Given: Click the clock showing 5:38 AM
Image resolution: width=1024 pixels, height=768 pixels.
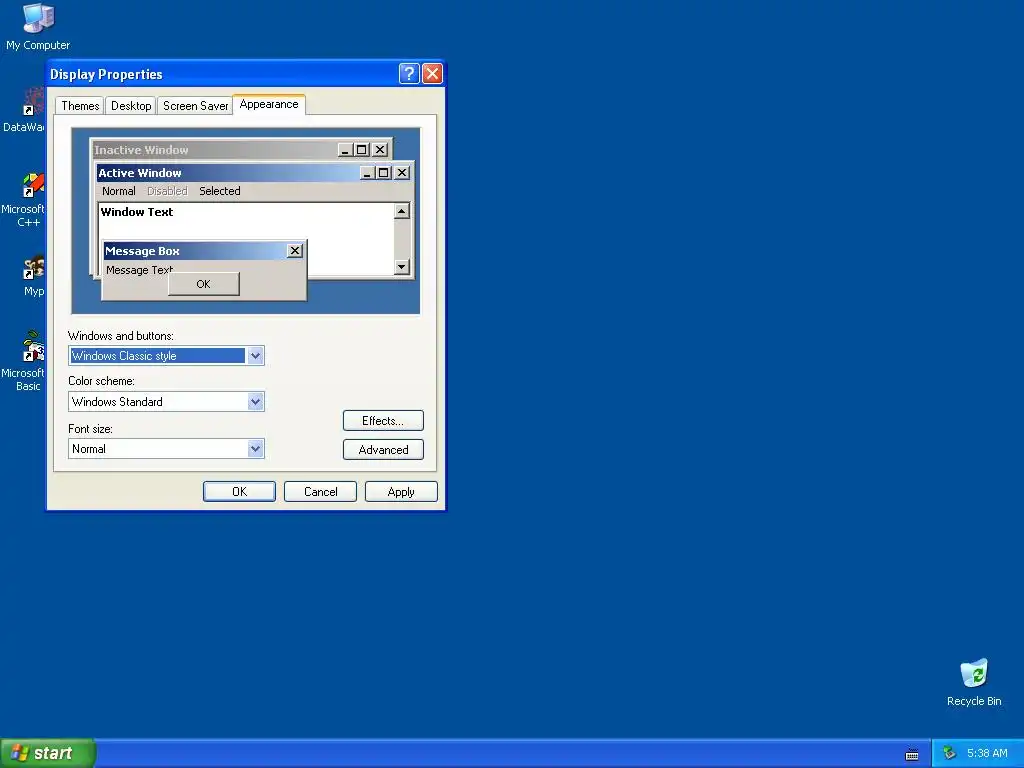Looking at the screenshot, I should click(987, 754).
